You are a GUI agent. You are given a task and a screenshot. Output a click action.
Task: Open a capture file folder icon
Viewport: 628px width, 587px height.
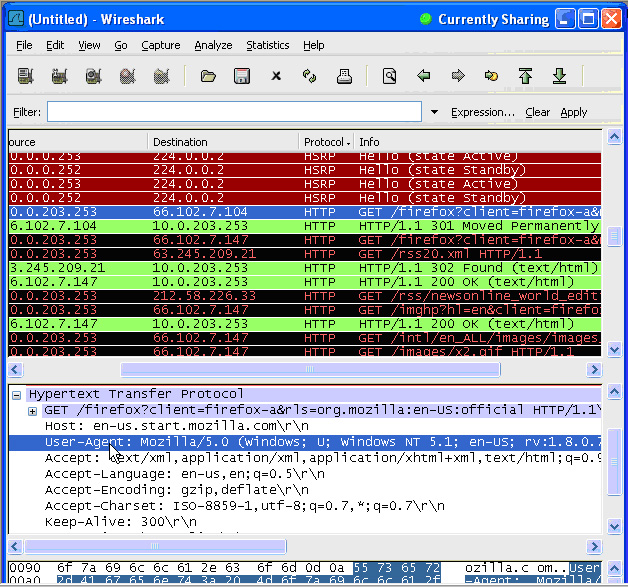208,76
